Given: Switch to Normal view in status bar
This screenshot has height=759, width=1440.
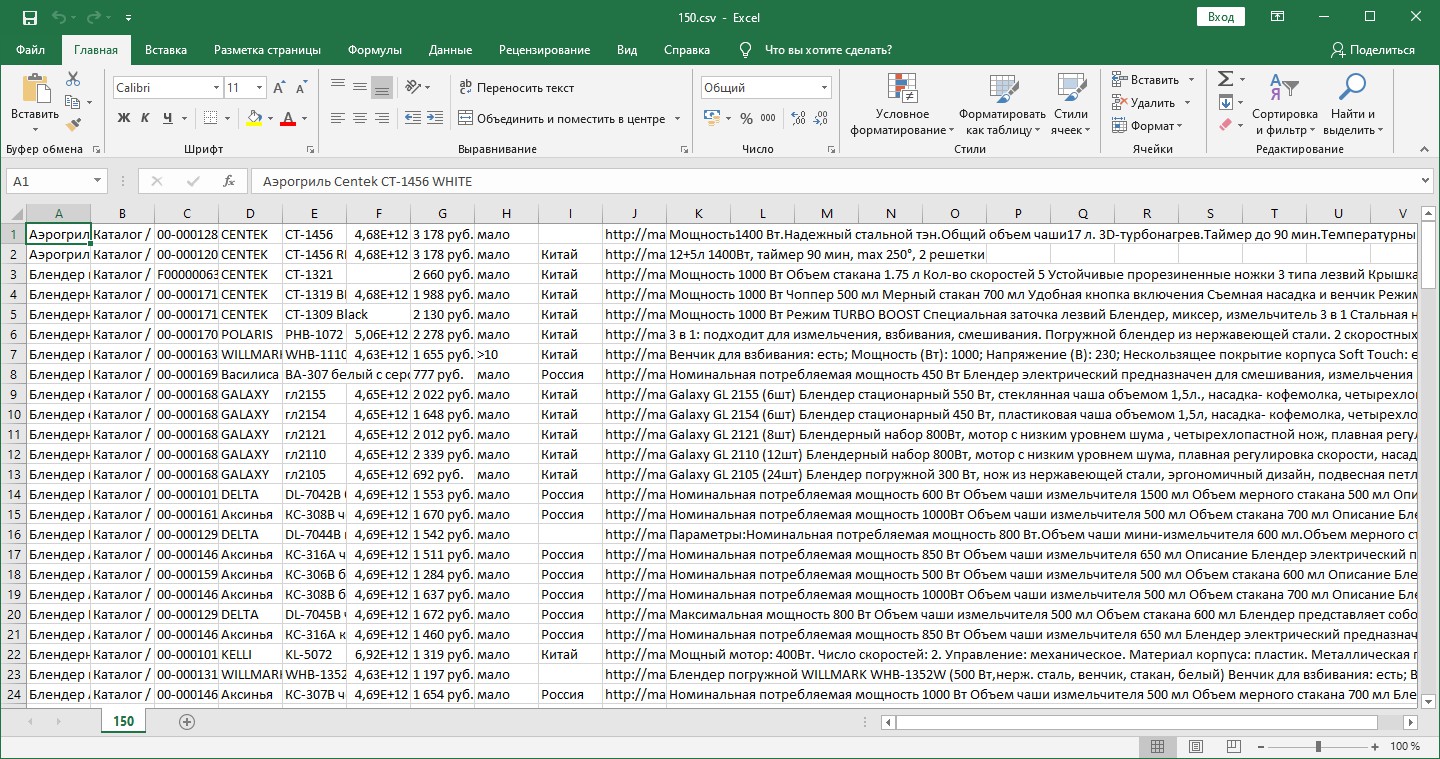Looking at the screenshot, I should (x=1157, y=747).
